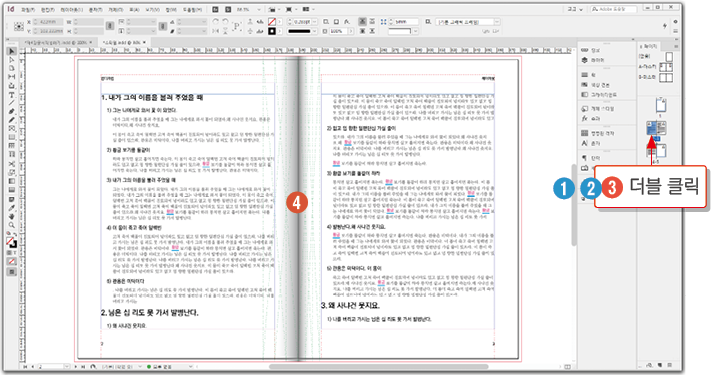Open the Edit menu

tap(48, 10)
